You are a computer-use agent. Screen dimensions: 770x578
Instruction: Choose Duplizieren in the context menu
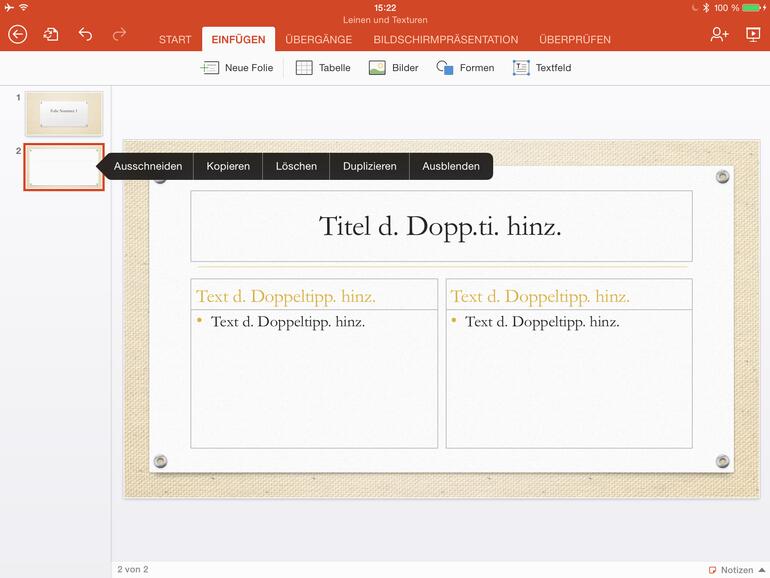369,166
